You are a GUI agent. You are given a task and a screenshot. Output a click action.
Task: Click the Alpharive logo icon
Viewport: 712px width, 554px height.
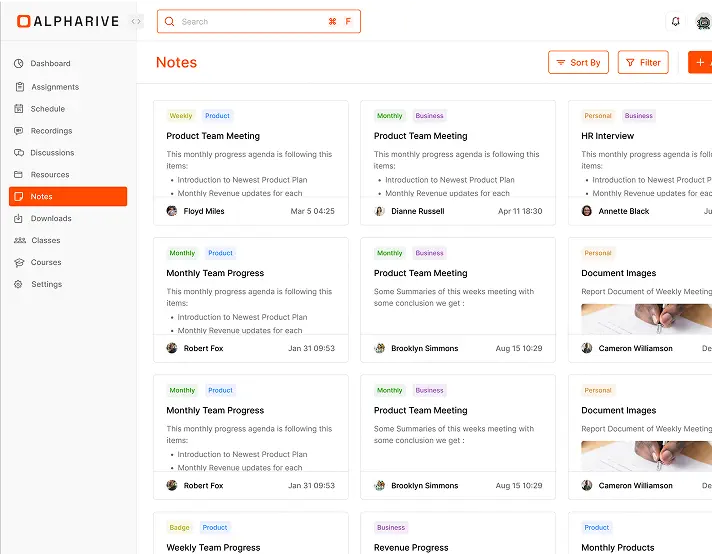23,21
